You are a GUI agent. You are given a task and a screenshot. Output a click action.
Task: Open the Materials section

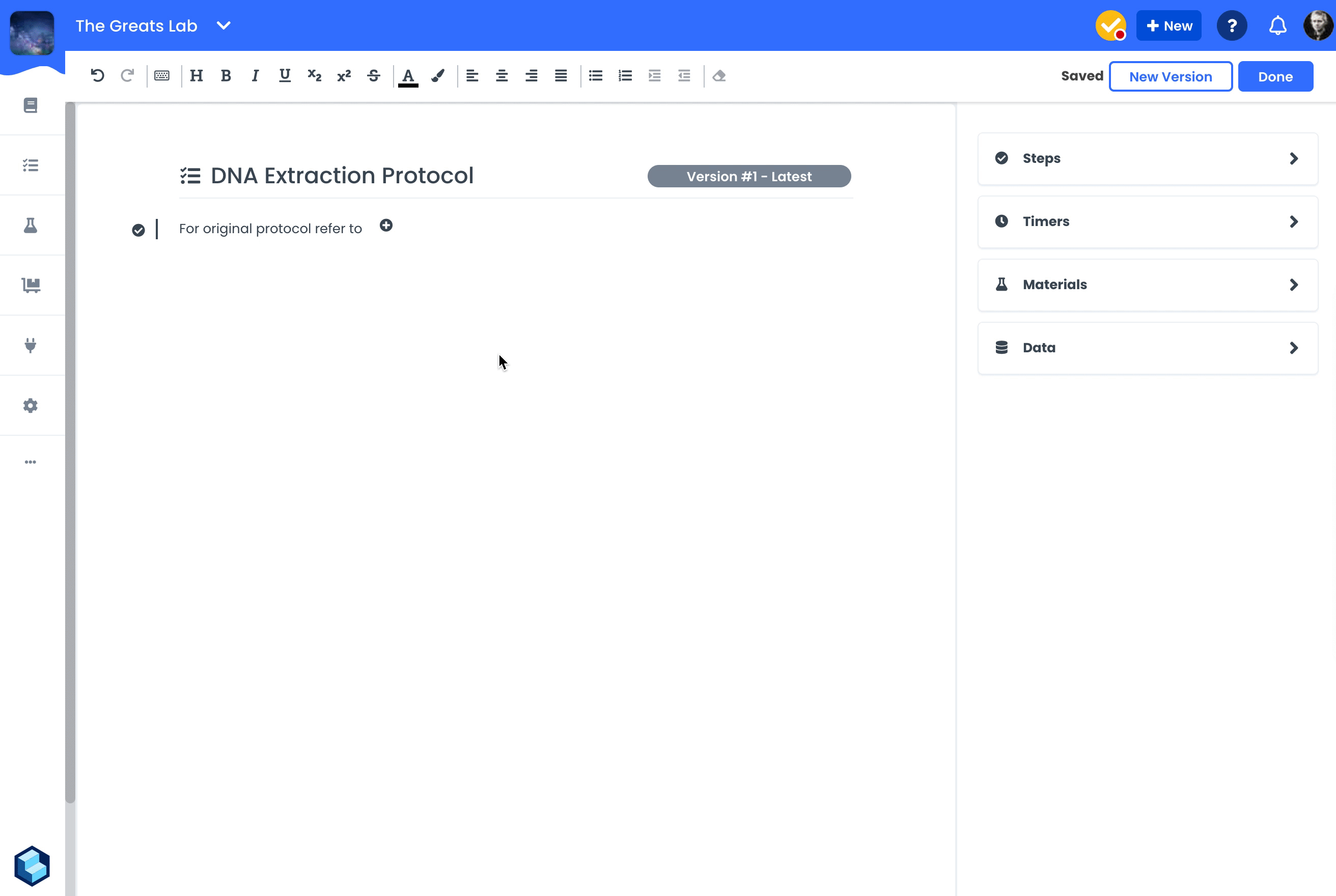coord(1148,285)
